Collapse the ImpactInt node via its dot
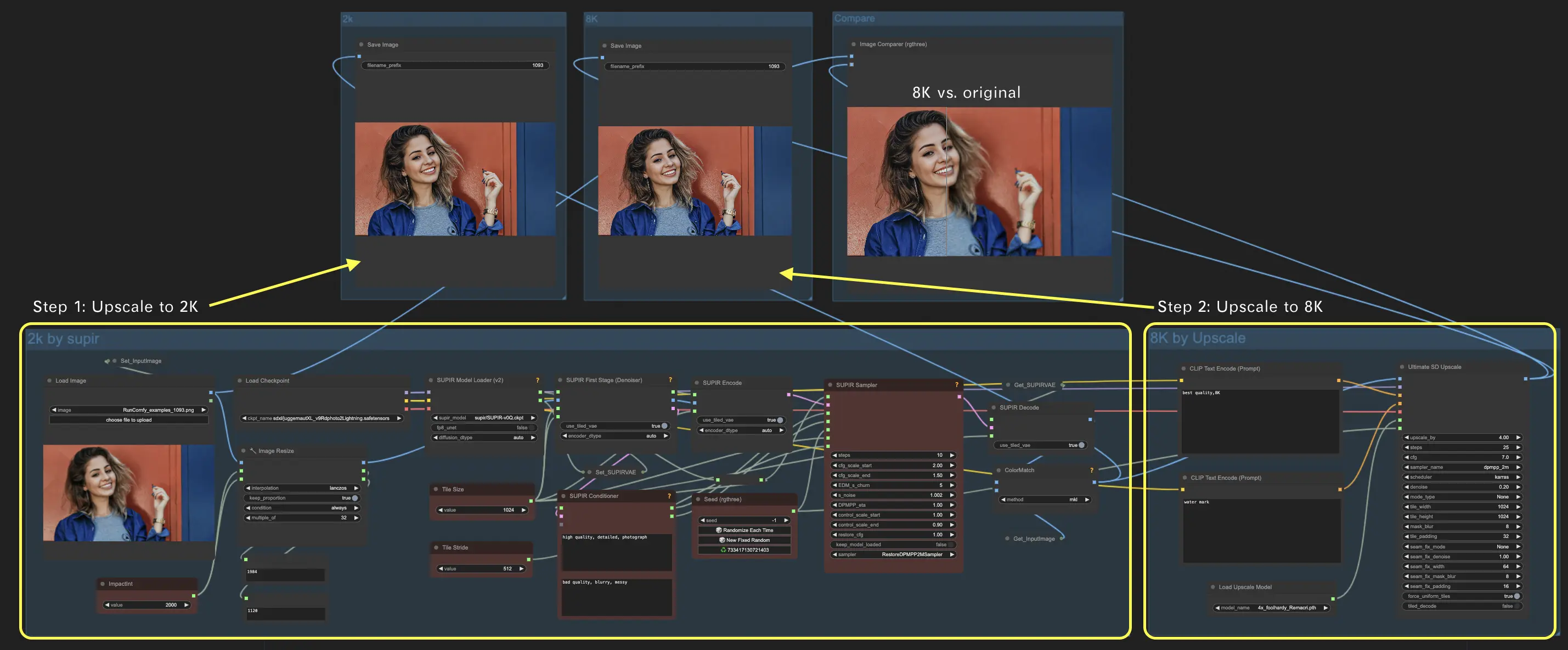 102,584
